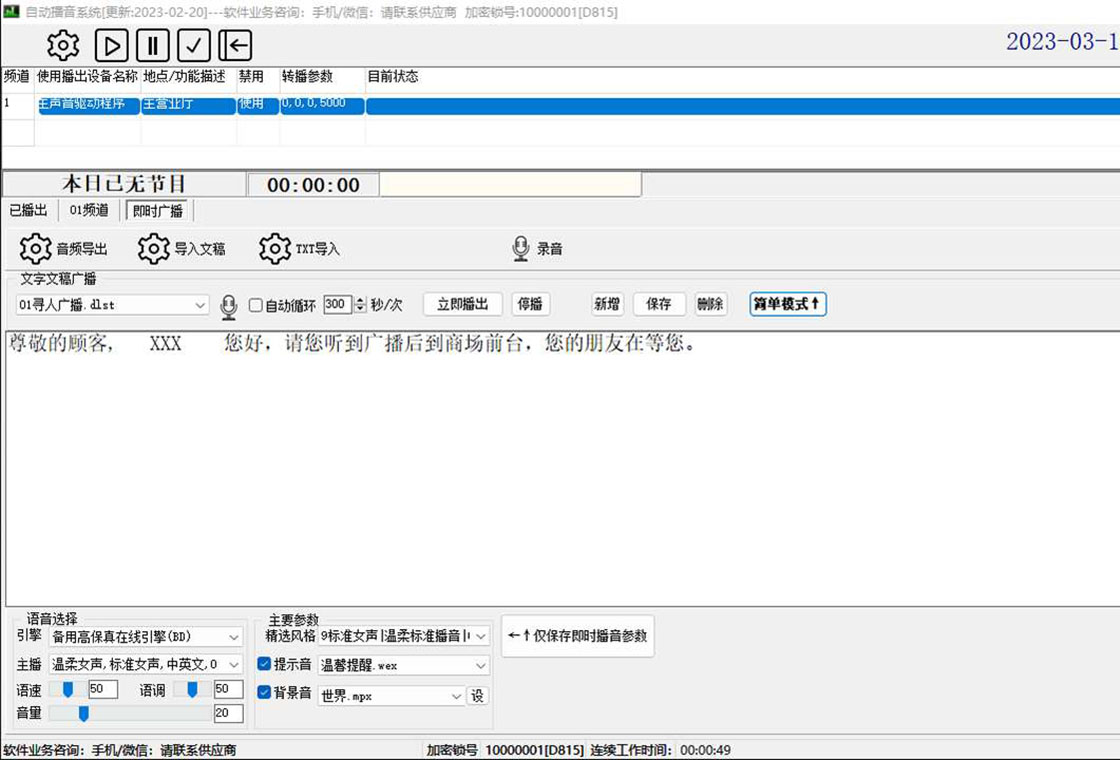Switch to the 已播出 tab
This screenshot has width=1120, height=760.
tap(29, 210)
